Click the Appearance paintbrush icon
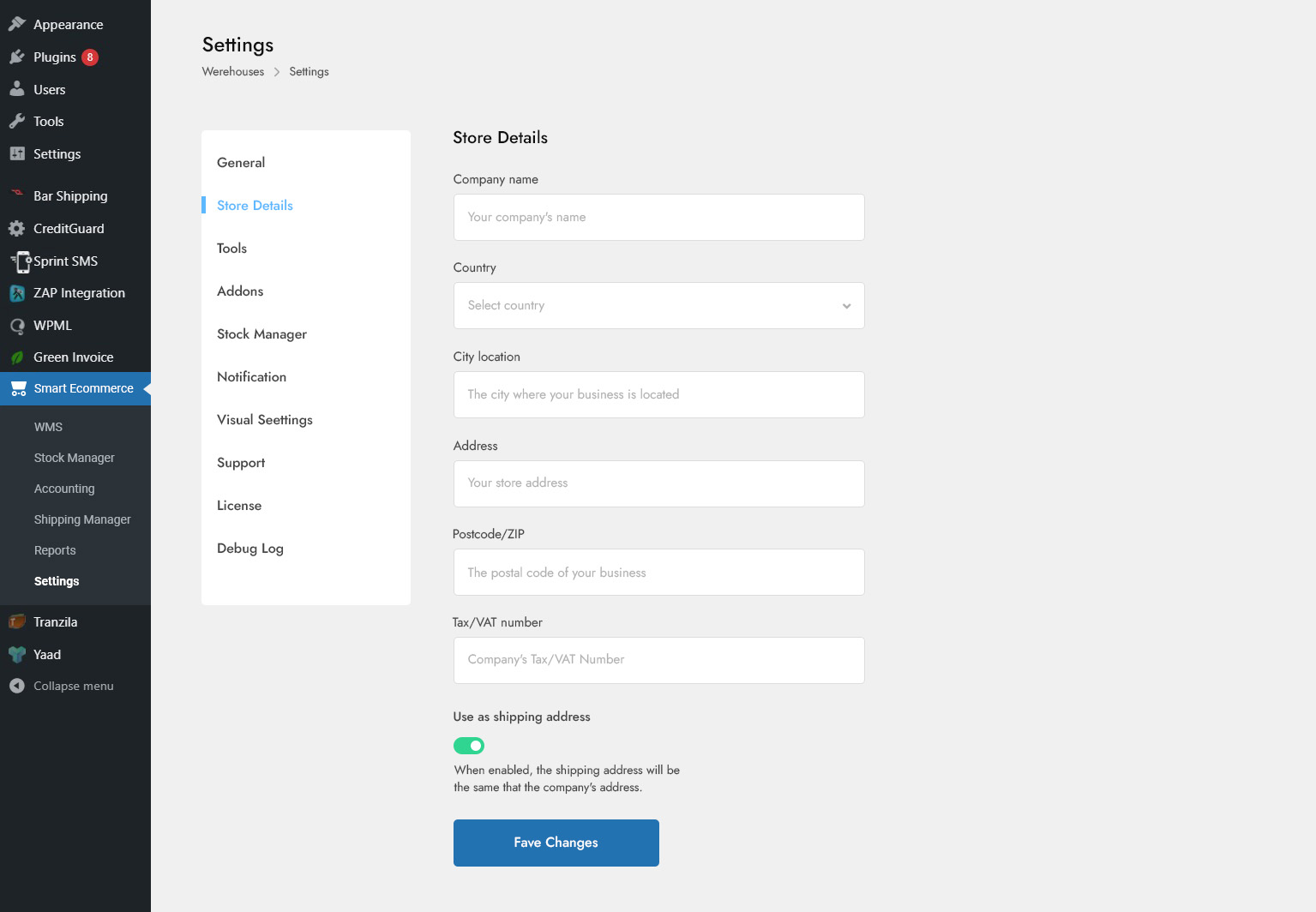 (16, 24)
